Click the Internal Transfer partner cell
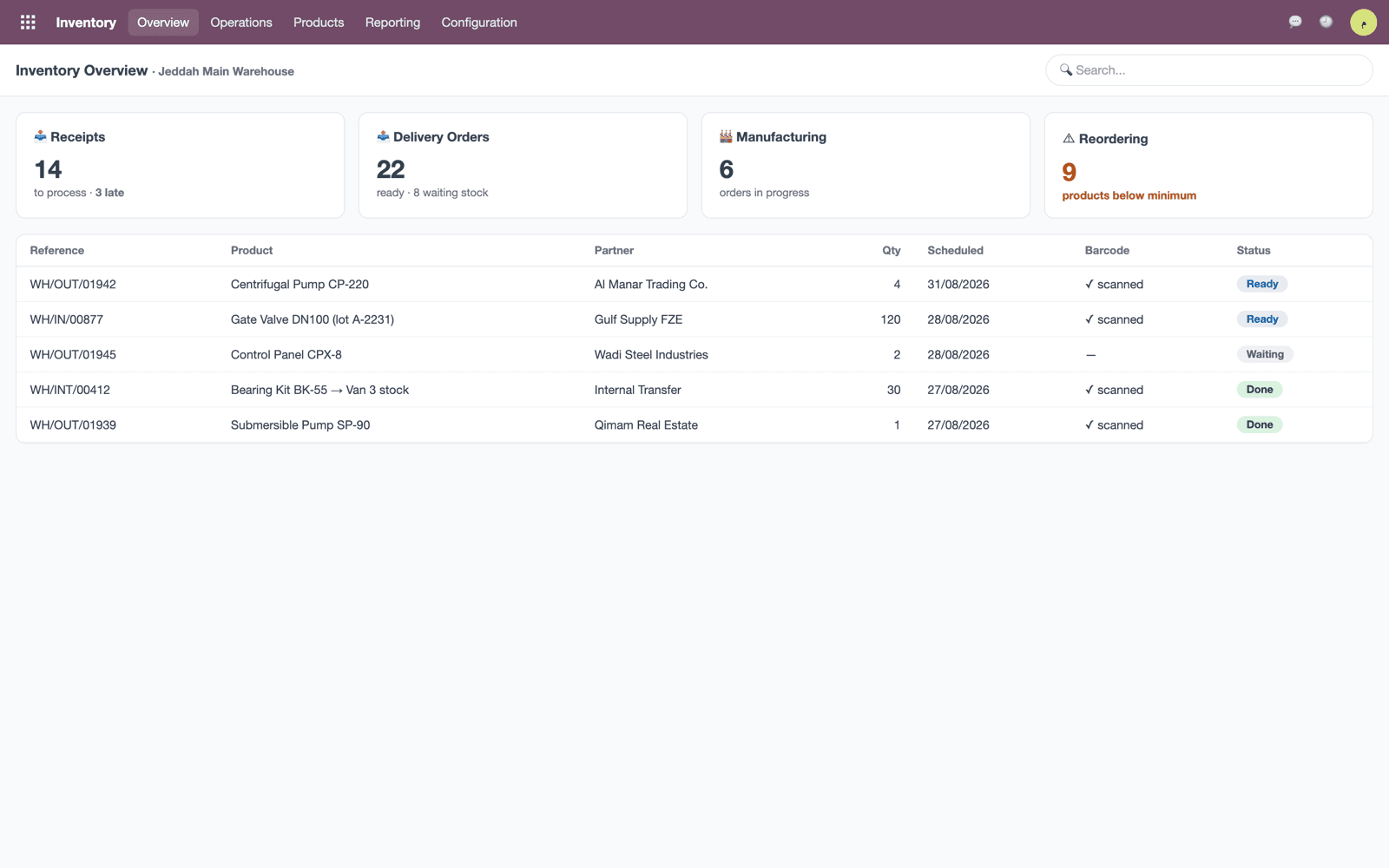Screen dimensions: 1389x868 click(637, 390)
